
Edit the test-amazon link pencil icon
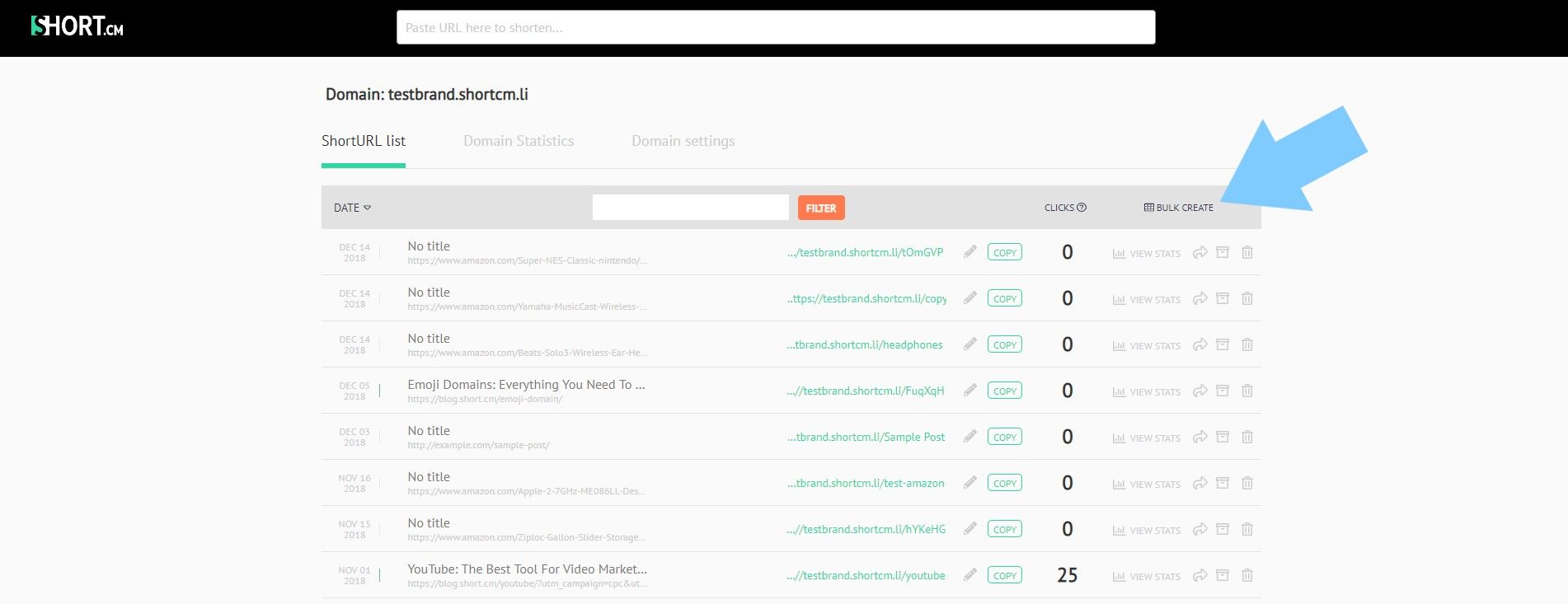pos(970,483)
